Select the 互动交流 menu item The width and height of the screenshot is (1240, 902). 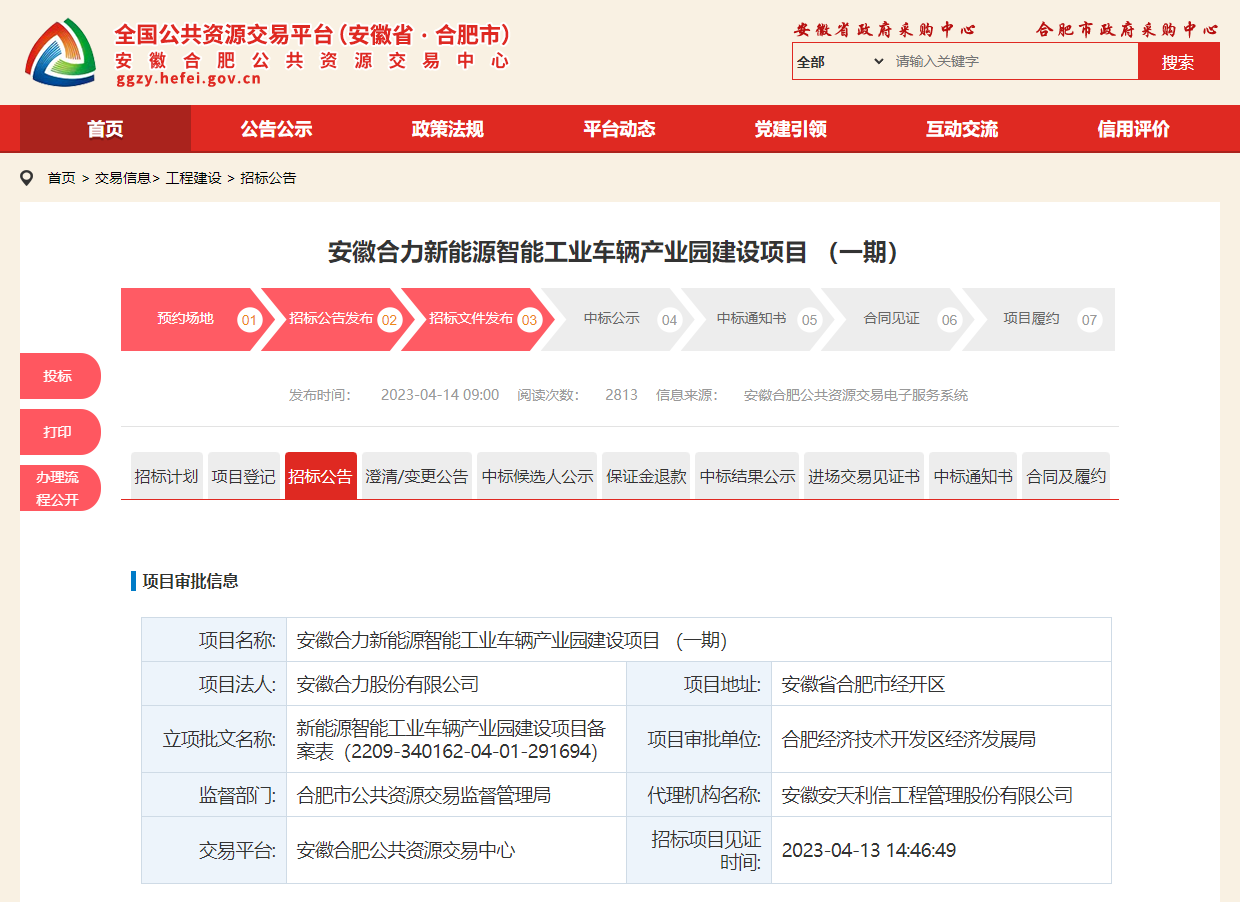[961, 128]
